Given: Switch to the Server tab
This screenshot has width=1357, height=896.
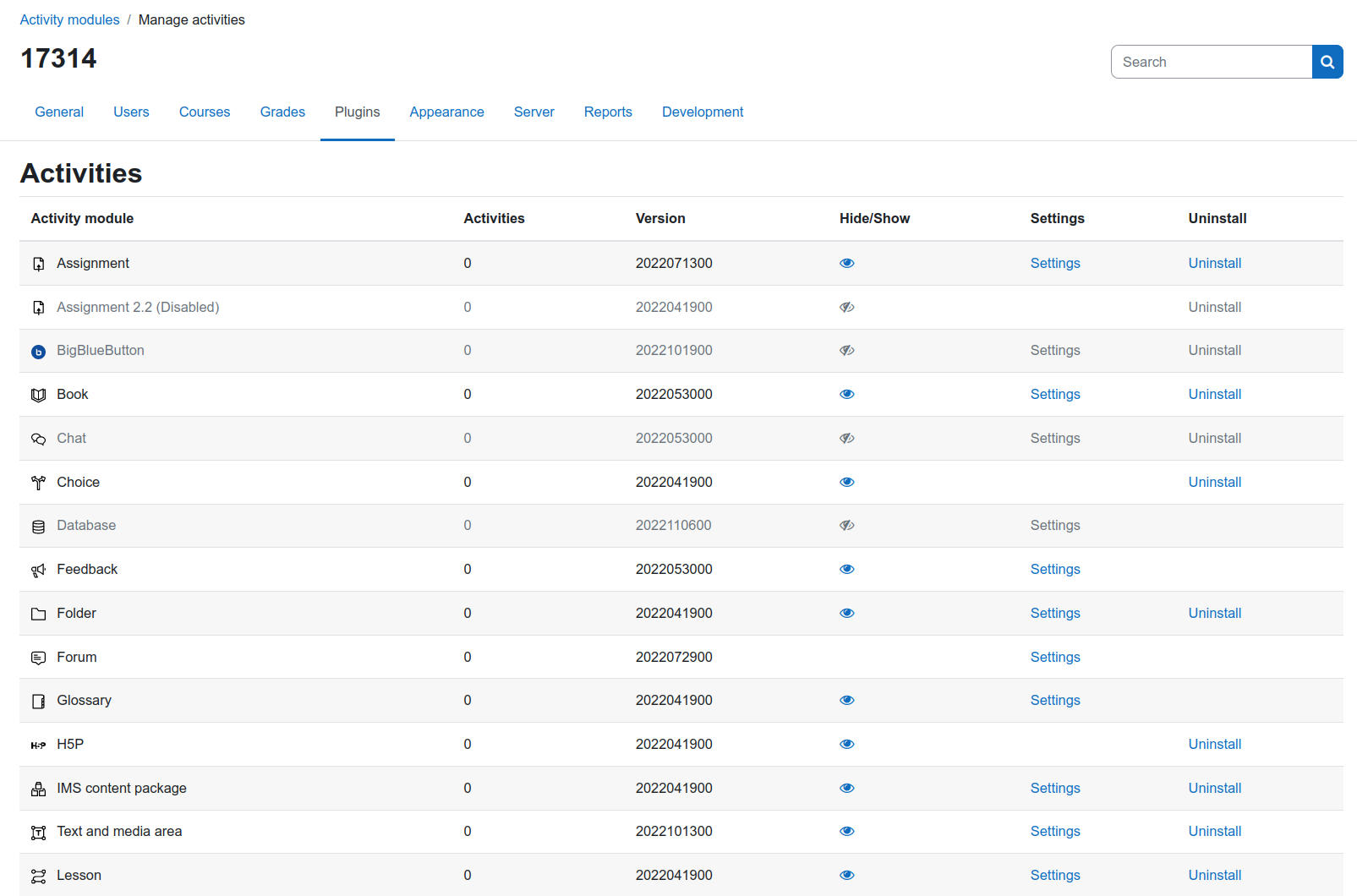Looking at the screenshot, I should (534, 112).
